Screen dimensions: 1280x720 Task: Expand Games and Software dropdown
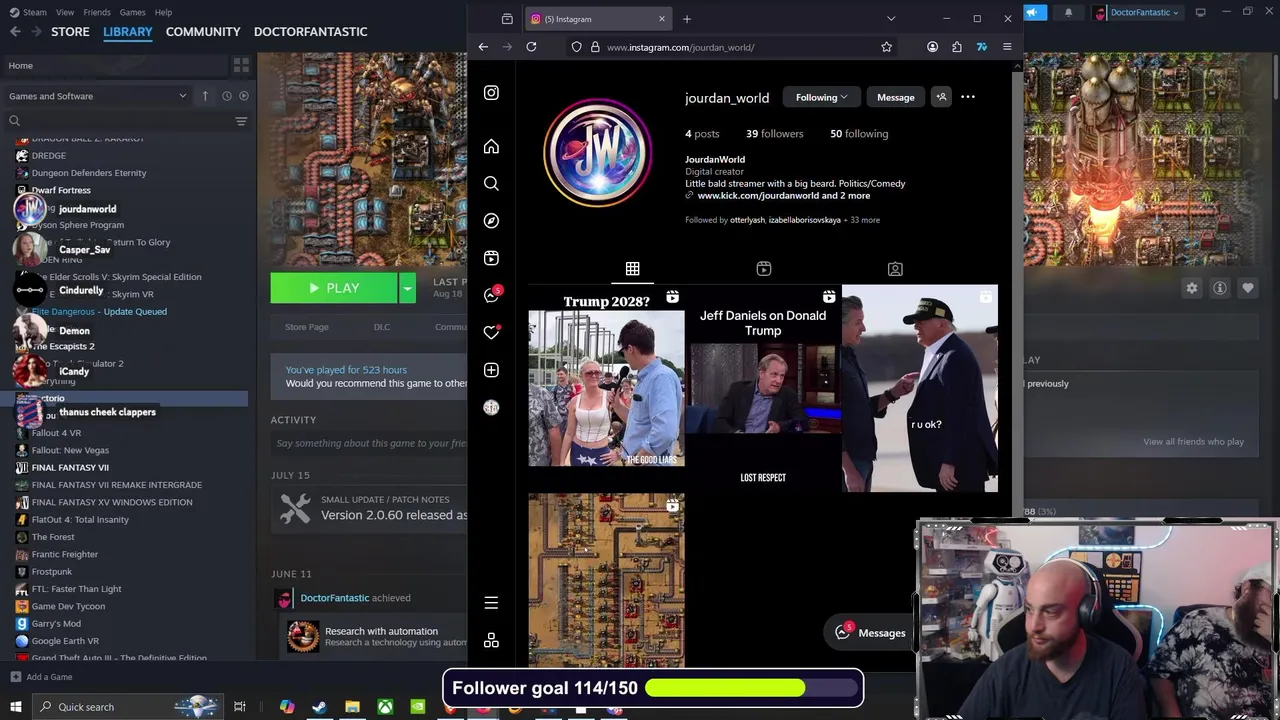point(97,96)
